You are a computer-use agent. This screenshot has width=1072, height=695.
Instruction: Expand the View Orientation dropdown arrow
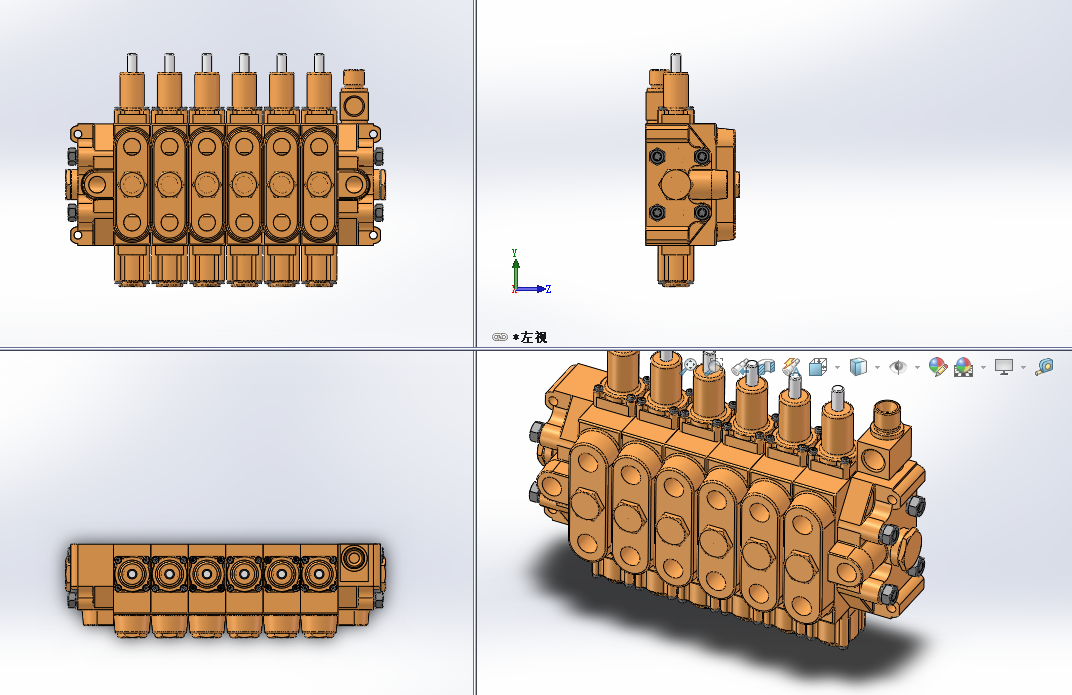pyautogui.click(x=838, y=368)
